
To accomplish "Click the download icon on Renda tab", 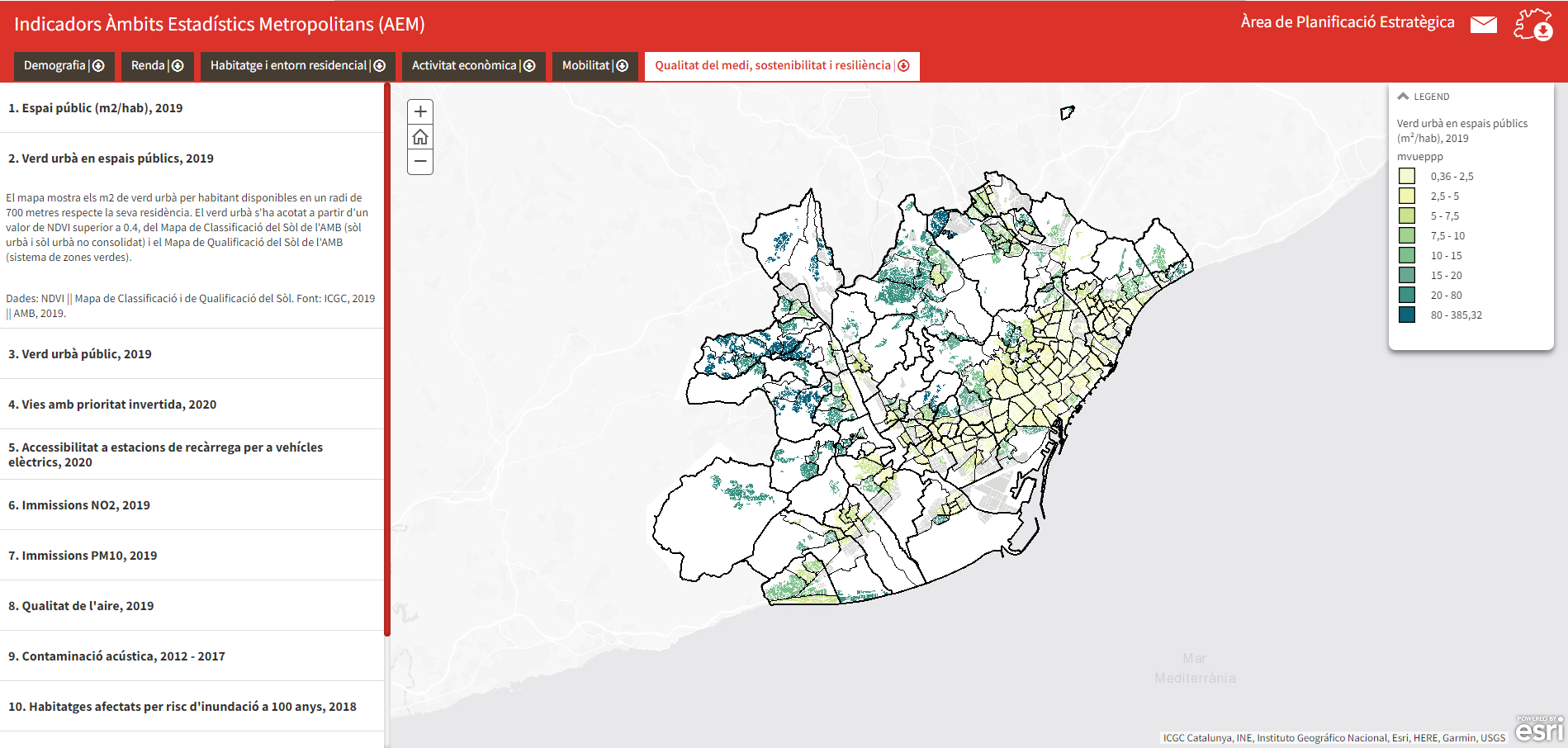I will point(178,66).
